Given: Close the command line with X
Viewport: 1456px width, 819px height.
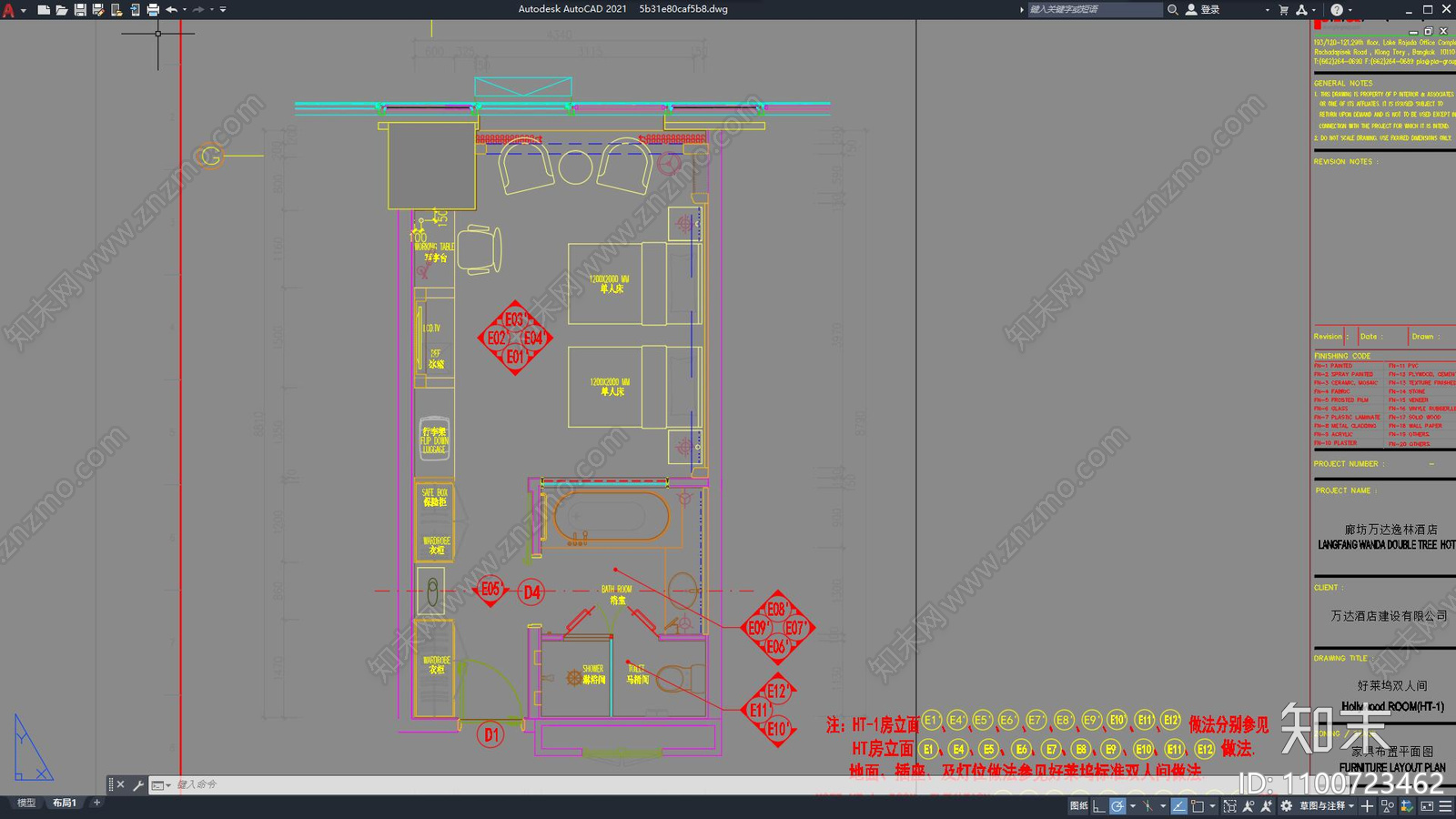Looking at the screenshot, I should point(120,784).
